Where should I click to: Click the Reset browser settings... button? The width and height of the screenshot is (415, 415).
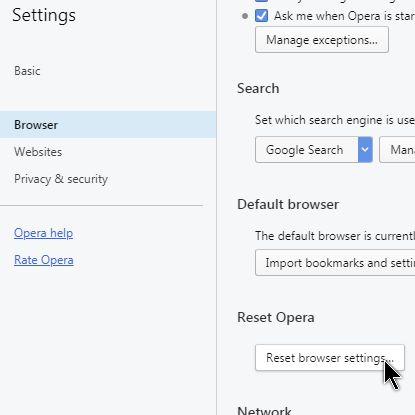tap(330, 358)
